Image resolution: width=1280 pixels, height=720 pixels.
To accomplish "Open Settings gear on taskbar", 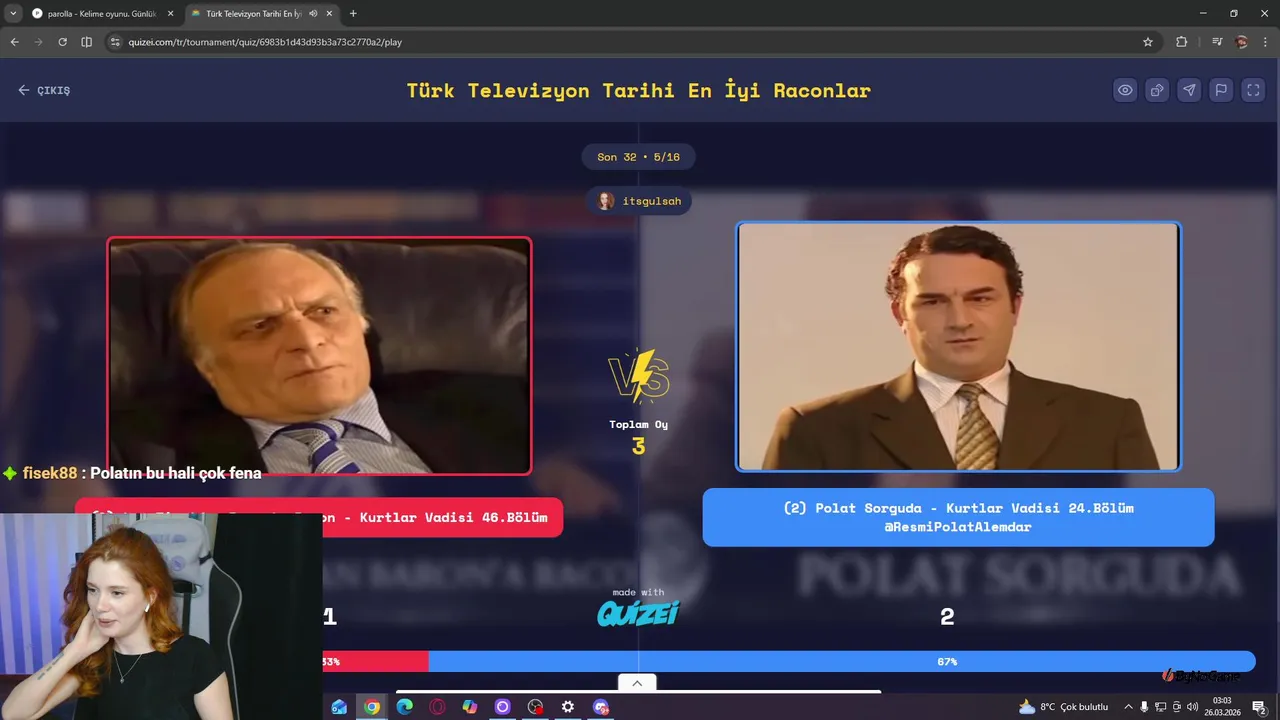I will tap(568, 707).
